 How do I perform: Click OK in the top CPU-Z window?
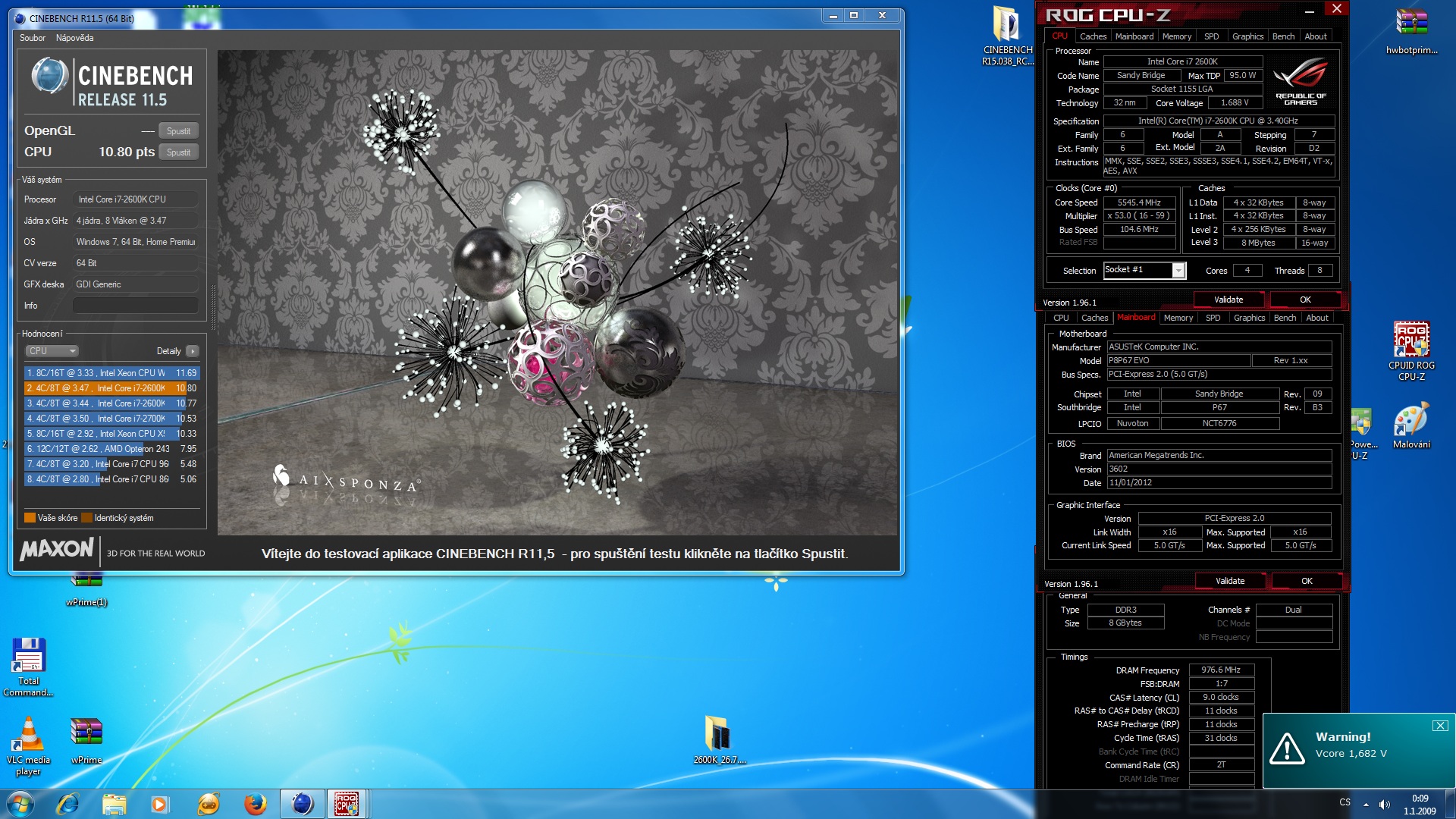(1305, 300)
